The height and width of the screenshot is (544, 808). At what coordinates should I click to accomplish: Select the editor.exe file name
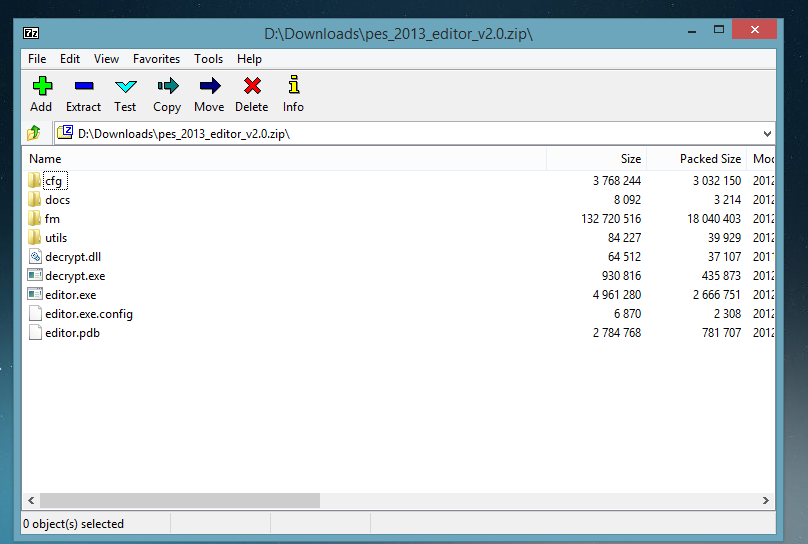pos(71,295)
